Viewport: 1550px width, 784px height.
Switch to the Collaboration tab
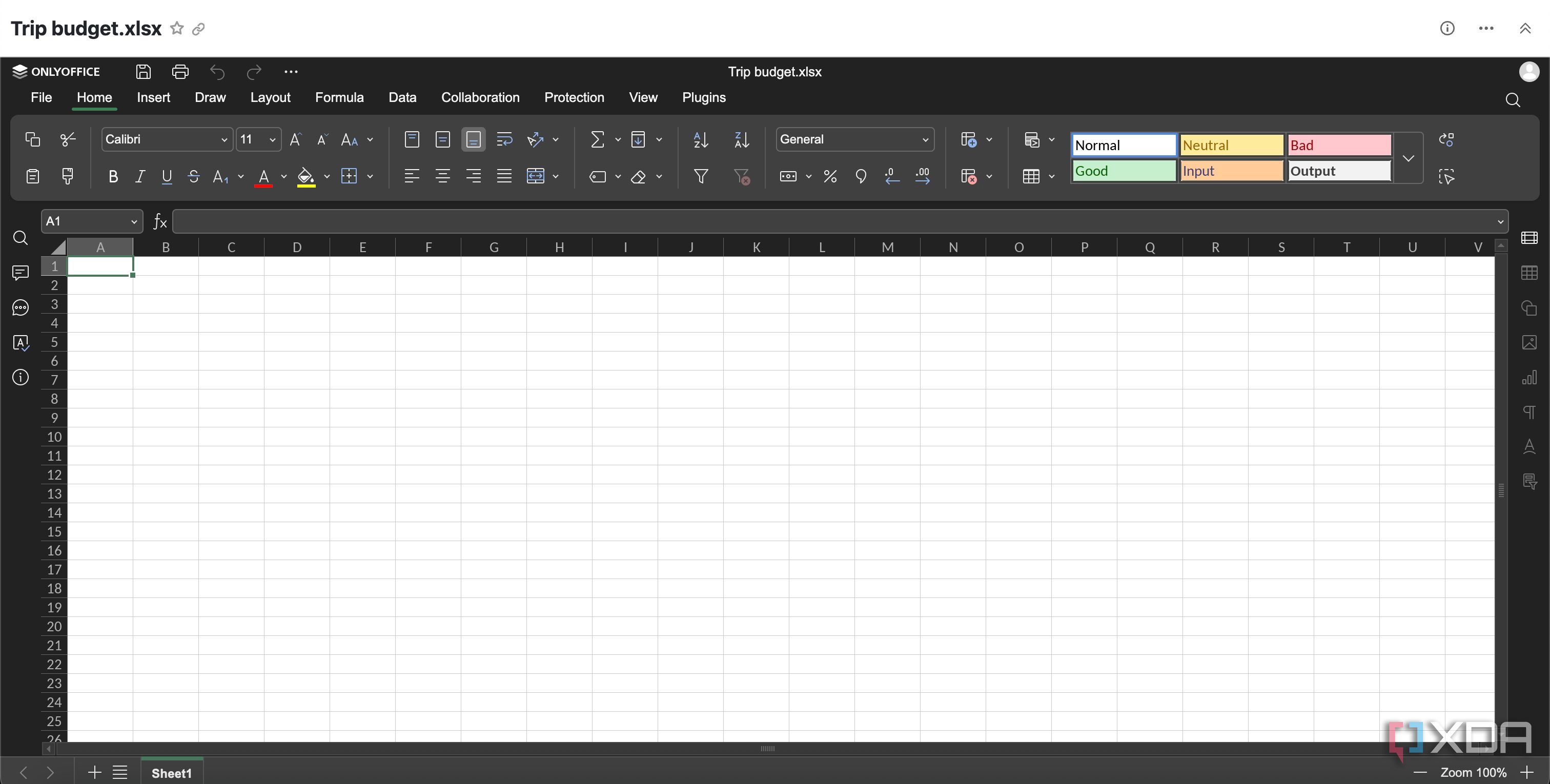click(480, 97)
